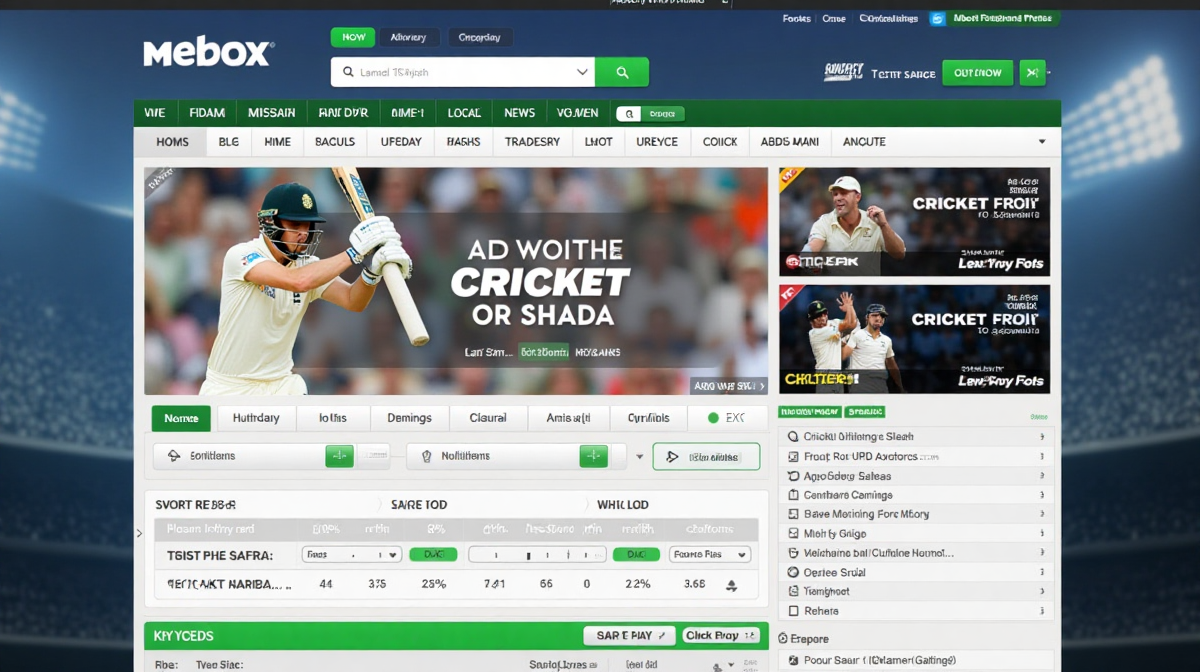The height and width of the screenshot is (672, 1200).
Task: Click the green plus button beside Sonittems
Action: pyautogui.click(x=339, y=456)
